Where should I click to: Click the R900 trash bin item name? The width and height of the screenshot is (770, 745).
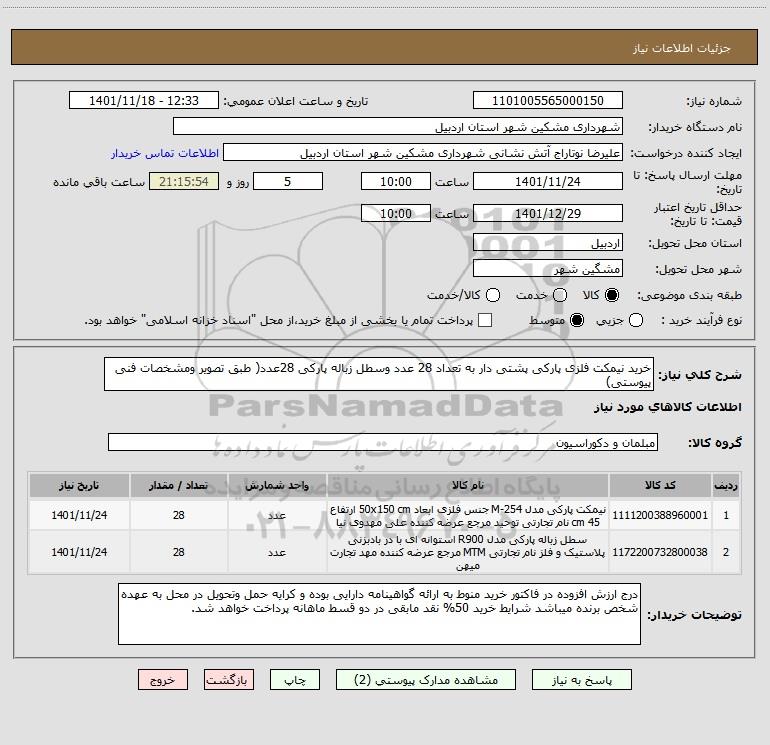click(x=468, y=552)
